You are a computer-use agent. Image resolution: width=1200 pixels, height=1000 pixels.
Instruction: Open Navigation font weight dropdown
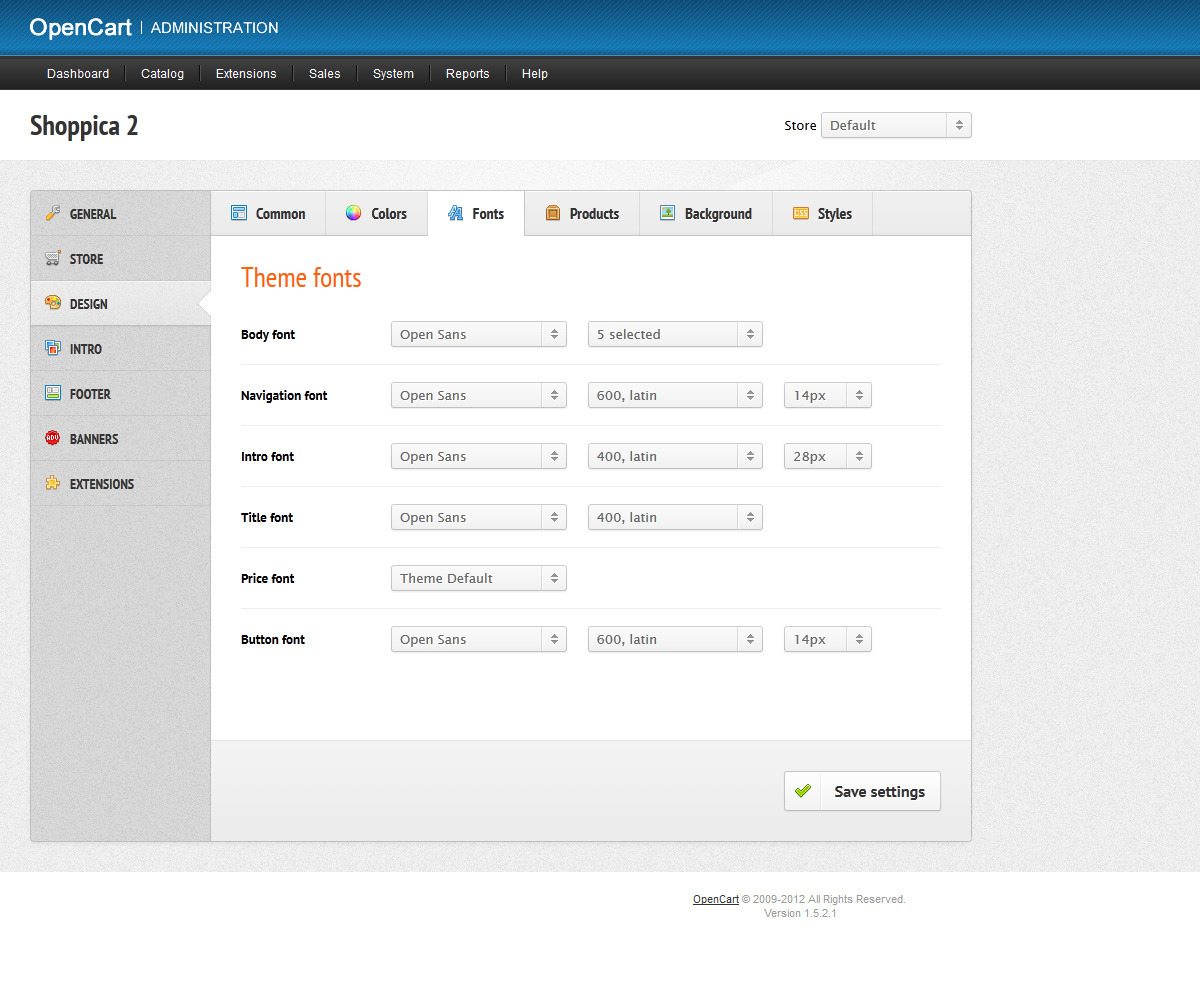pyautogui.click(x=675, y=395)
